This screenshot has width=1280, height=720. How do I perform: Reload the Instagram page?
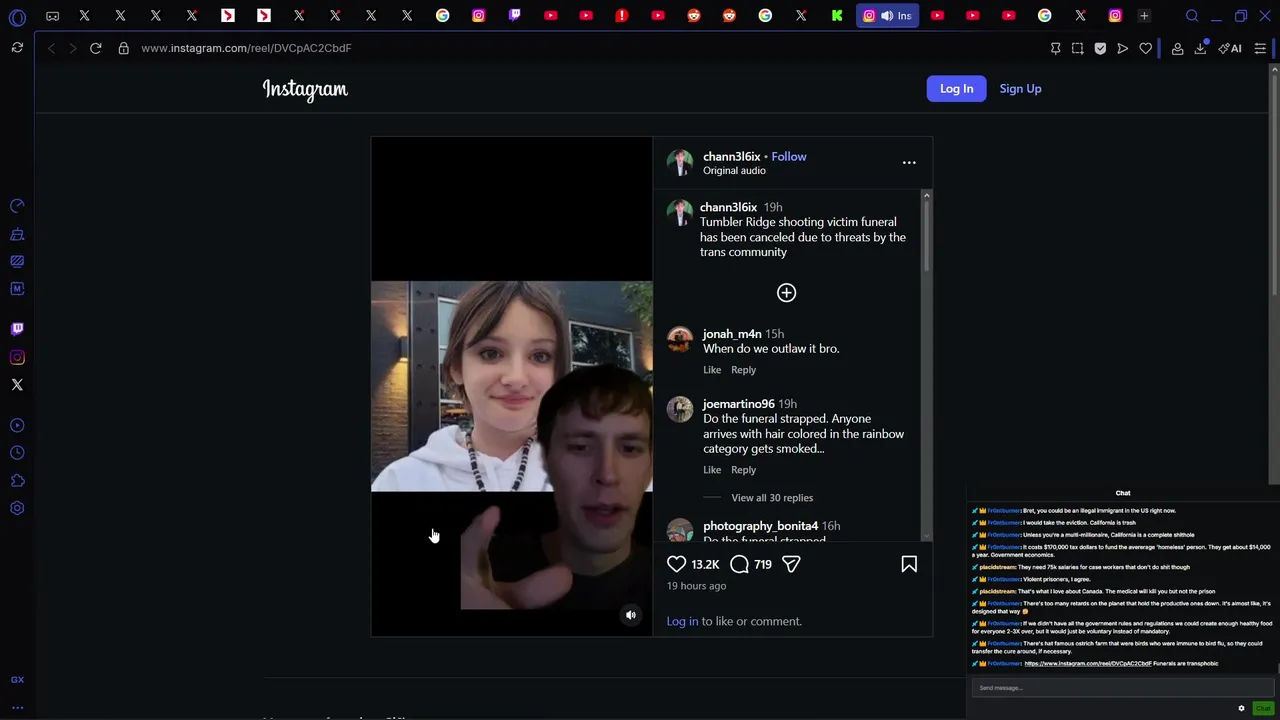pos(96,48)
